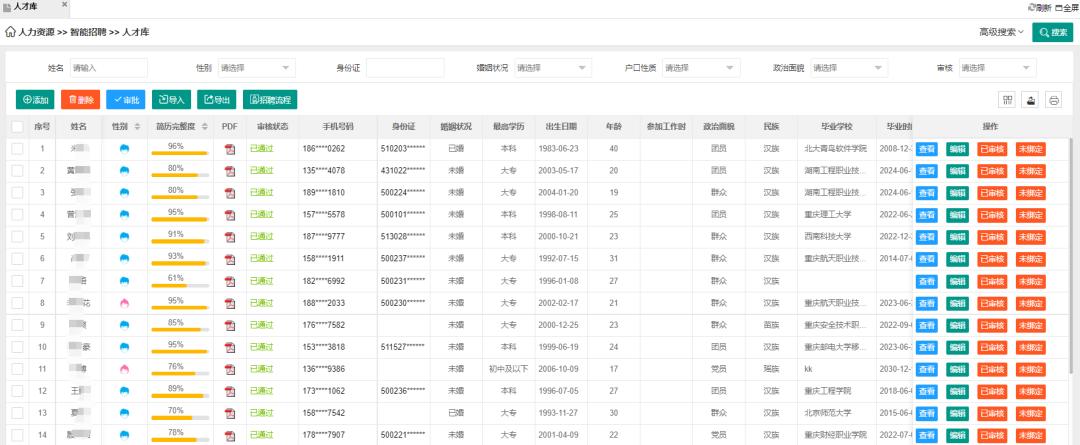Click the red 删除 delete button
The height and width of the screenshot is (445, 1080).
point(81,100)
